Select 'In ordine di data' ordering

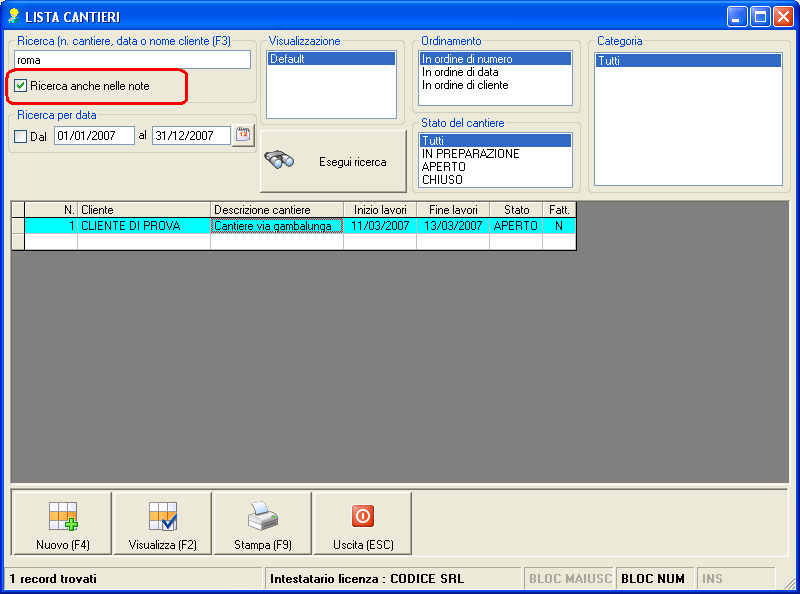tap(495, 72)
